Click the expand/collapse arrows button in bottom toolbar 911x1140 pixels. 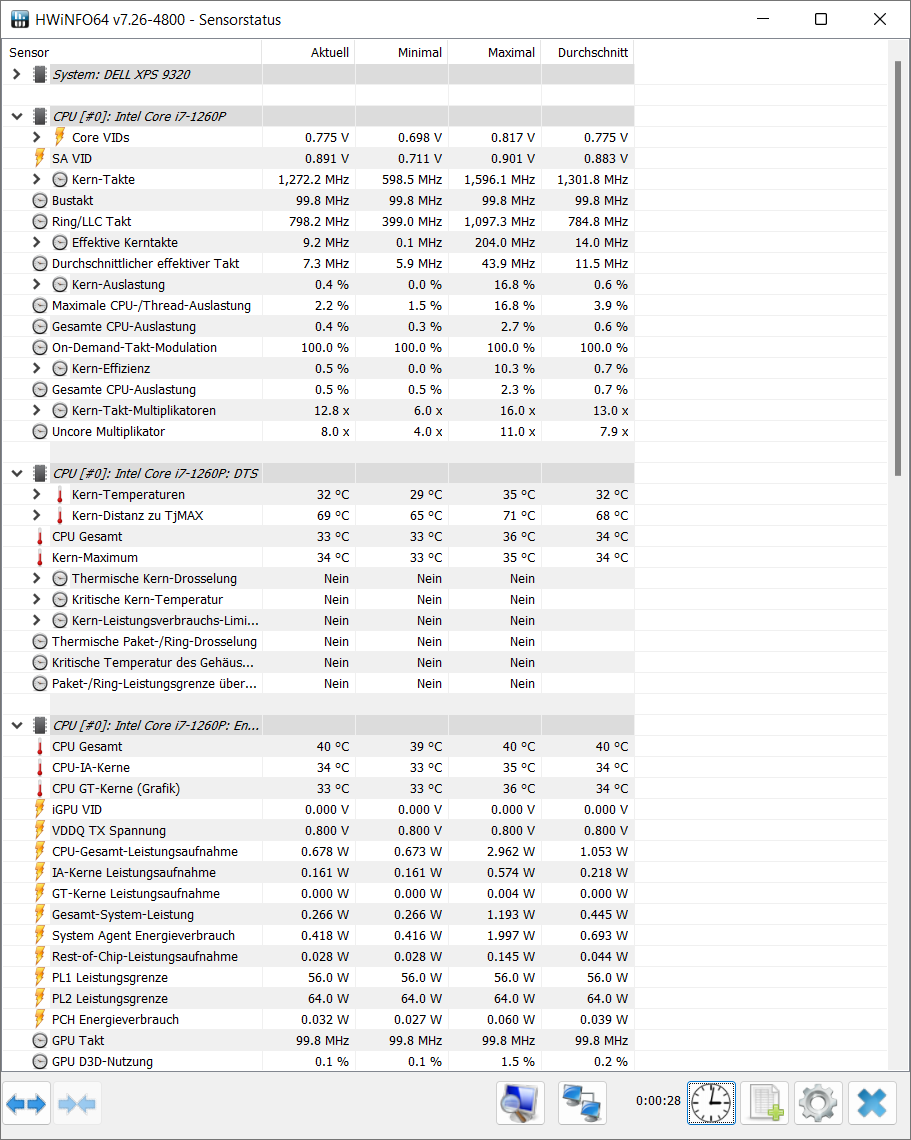[x=26, y=1104]
